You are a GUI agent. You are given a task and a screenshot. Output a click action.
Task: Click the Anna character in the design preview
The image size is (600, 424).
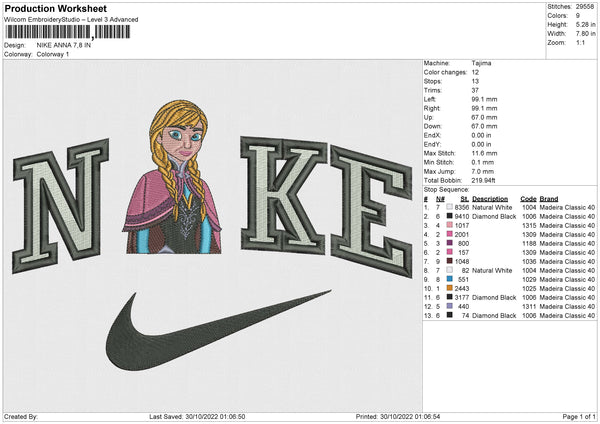pos(172,177)
